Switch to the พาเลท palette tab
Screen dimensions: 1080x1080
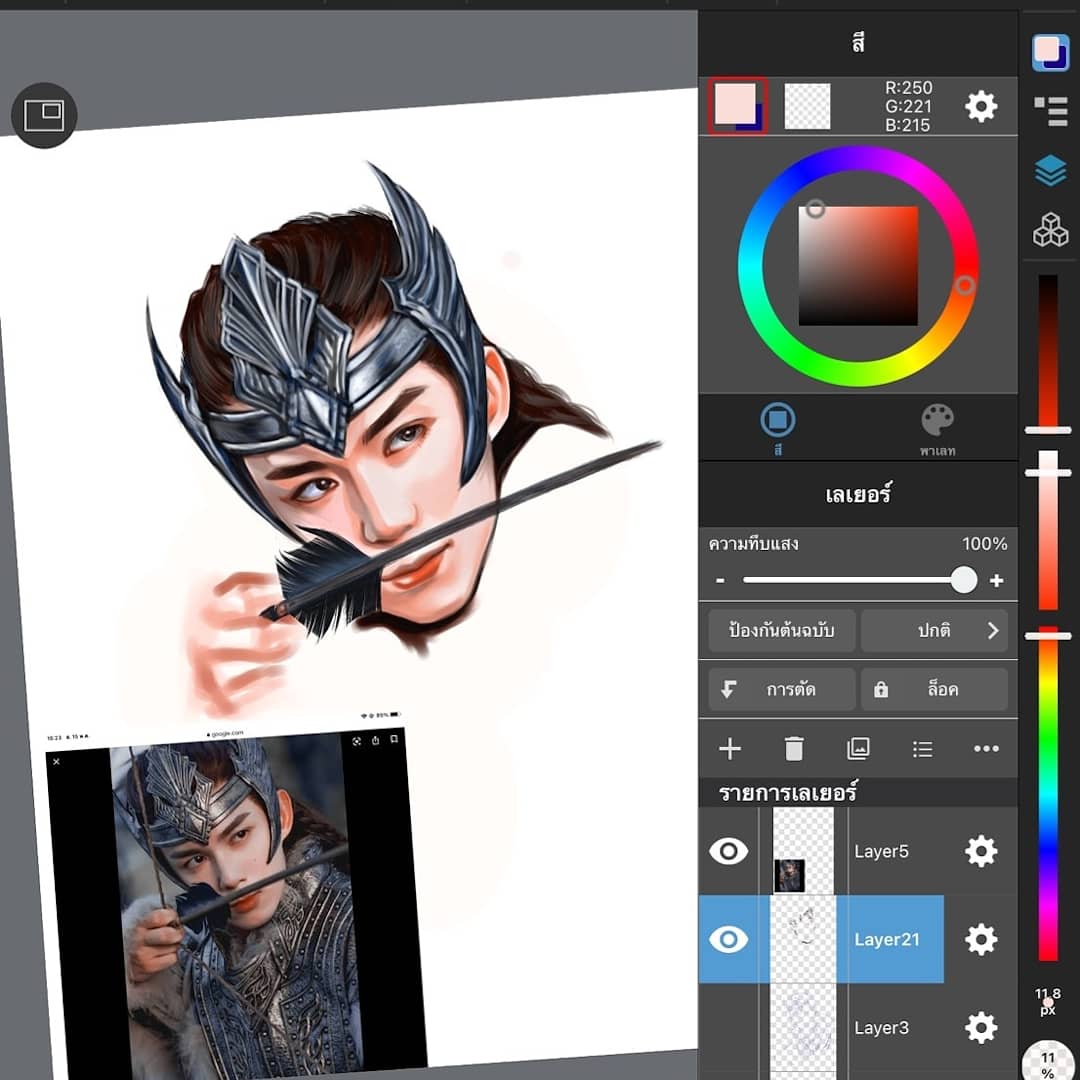pyautogui.click(x=937, y=429)
